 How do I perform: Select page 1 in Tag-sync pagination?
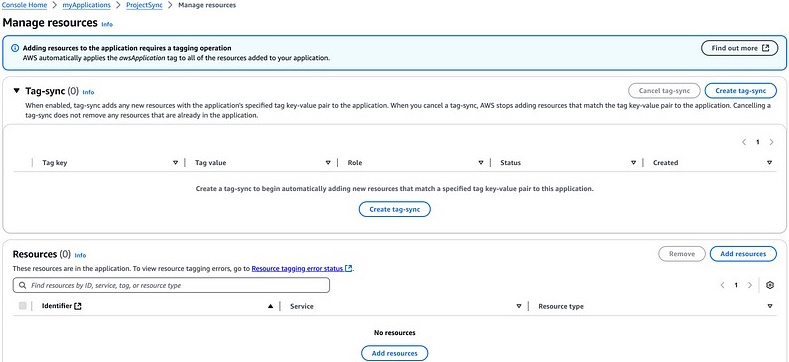point(757,142)
